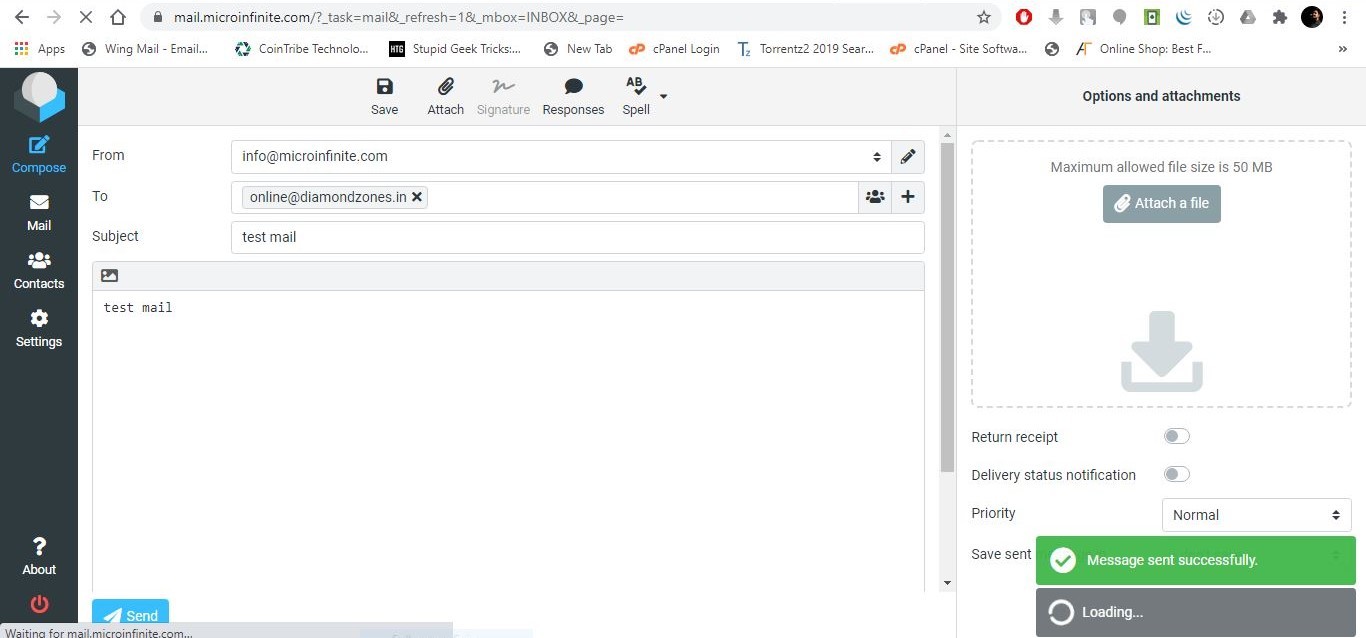Open the From address dropdown
1366x638 pixels.
click(x=561, y=156)
